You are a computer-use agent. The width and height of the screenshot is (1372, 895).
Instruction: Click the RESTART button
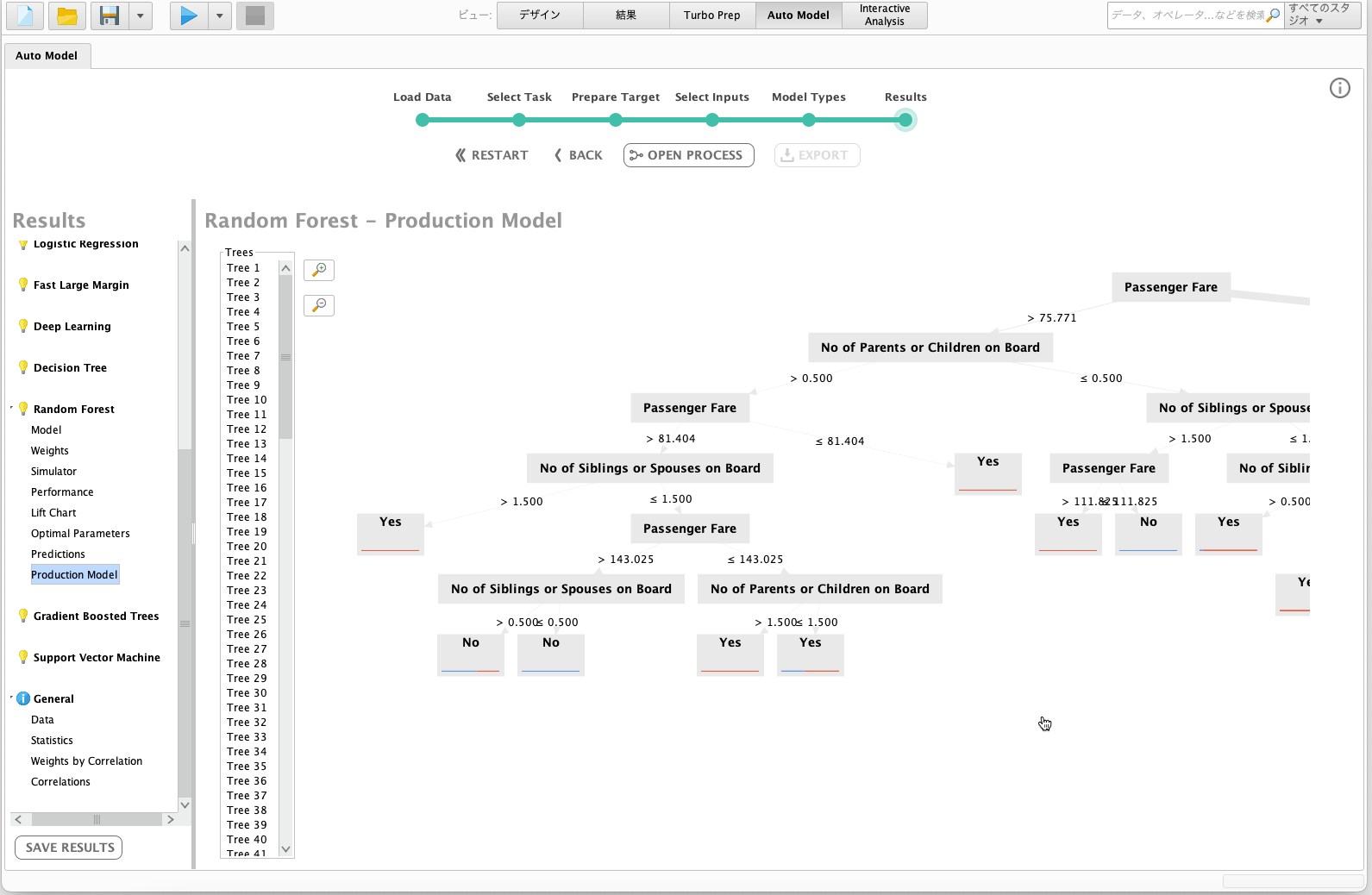492,155
